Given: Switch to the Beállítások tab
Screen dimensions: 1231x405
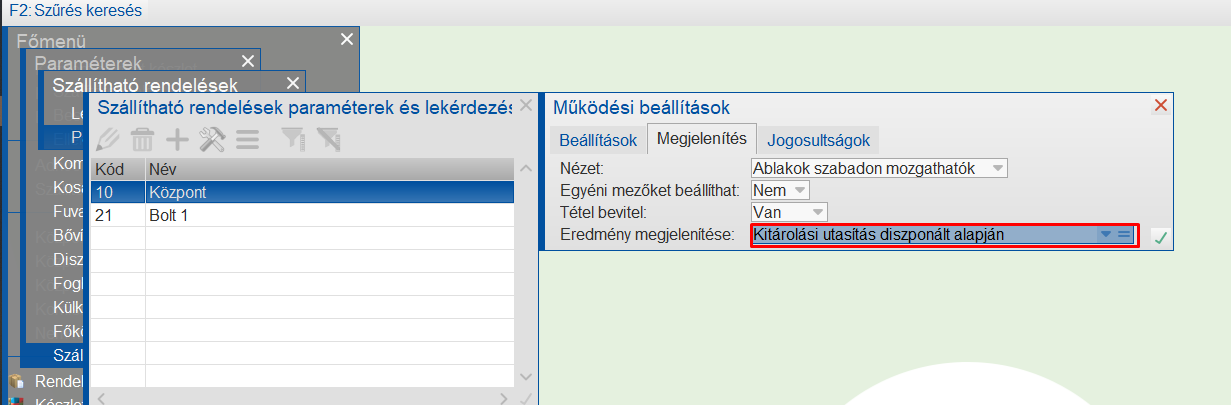Looking at the screenshot, I should pos(598,139).
